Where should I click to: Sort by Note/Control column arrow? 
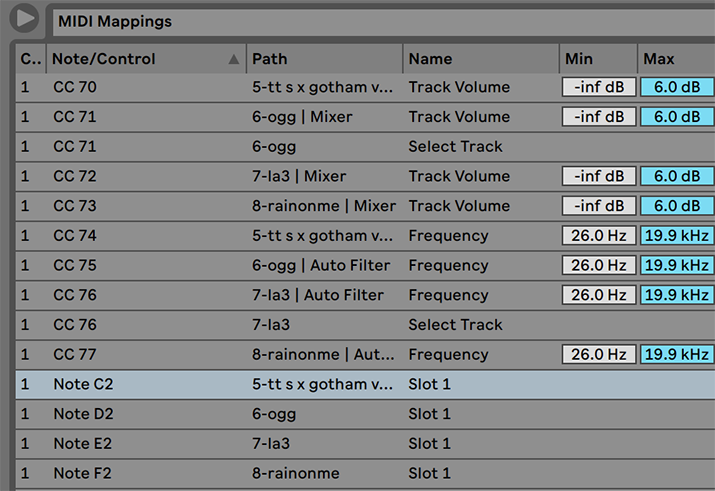[233, 59]
